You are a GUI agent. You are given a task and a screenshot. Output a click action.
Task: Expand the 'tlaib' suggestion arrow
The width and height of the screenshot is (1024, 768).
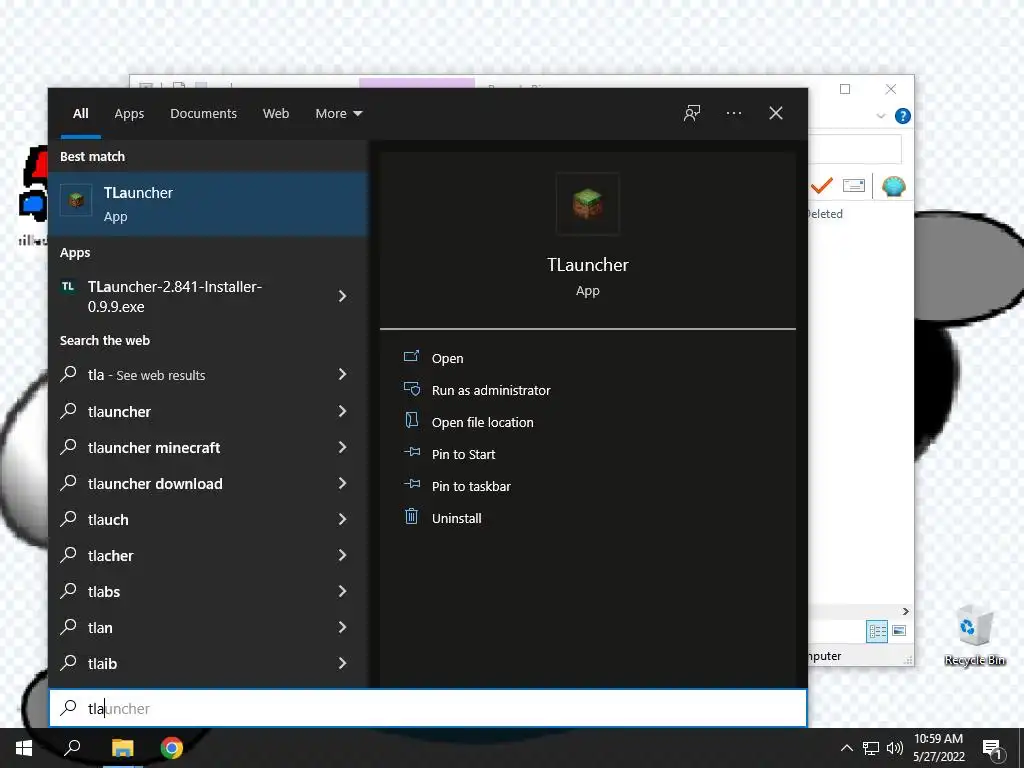click(x=342, y=663)
